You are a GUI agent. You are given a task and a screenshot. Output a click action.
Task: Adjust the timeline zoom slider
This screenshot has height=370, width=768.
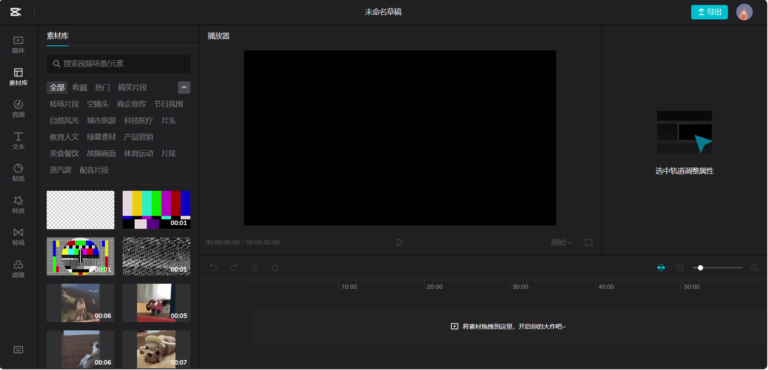(718, 268)
